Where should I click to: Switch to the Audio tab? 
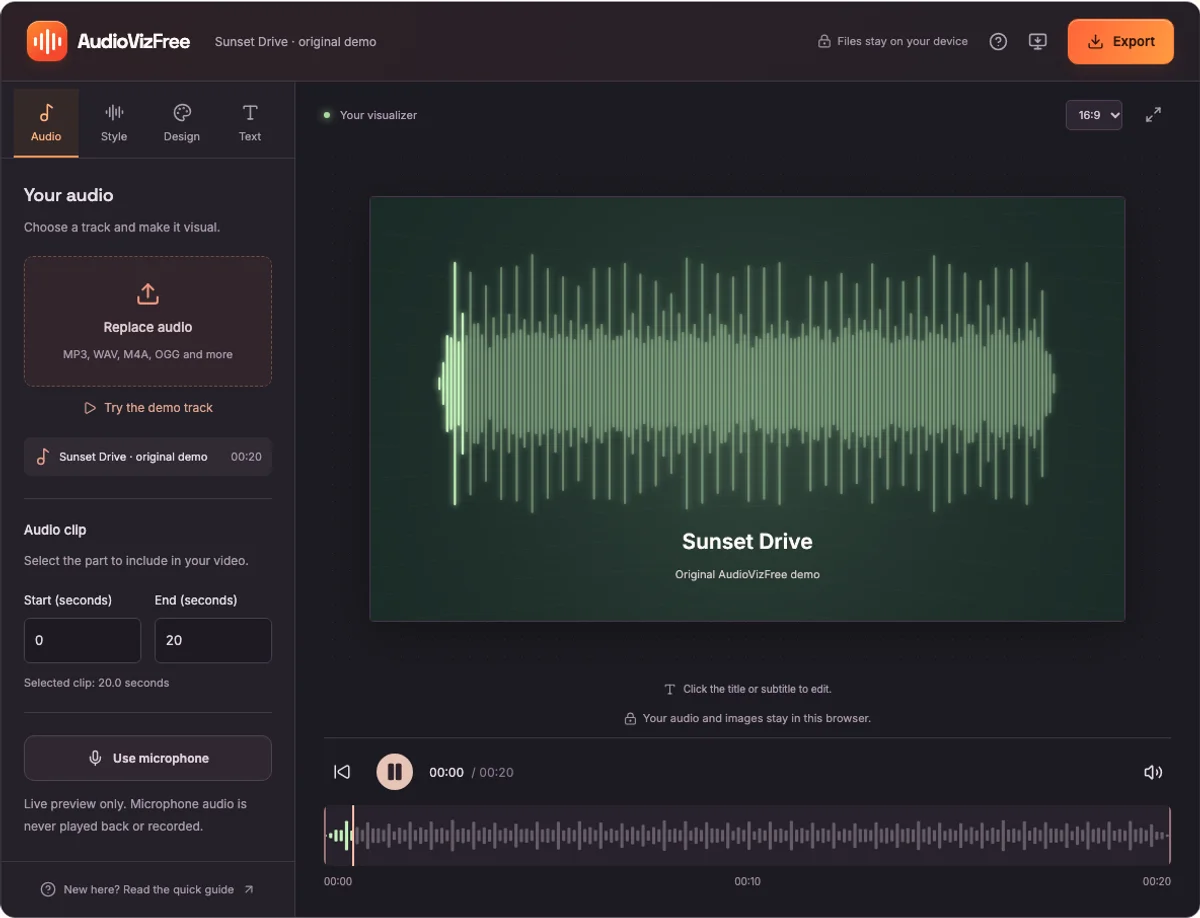[46, 123]
